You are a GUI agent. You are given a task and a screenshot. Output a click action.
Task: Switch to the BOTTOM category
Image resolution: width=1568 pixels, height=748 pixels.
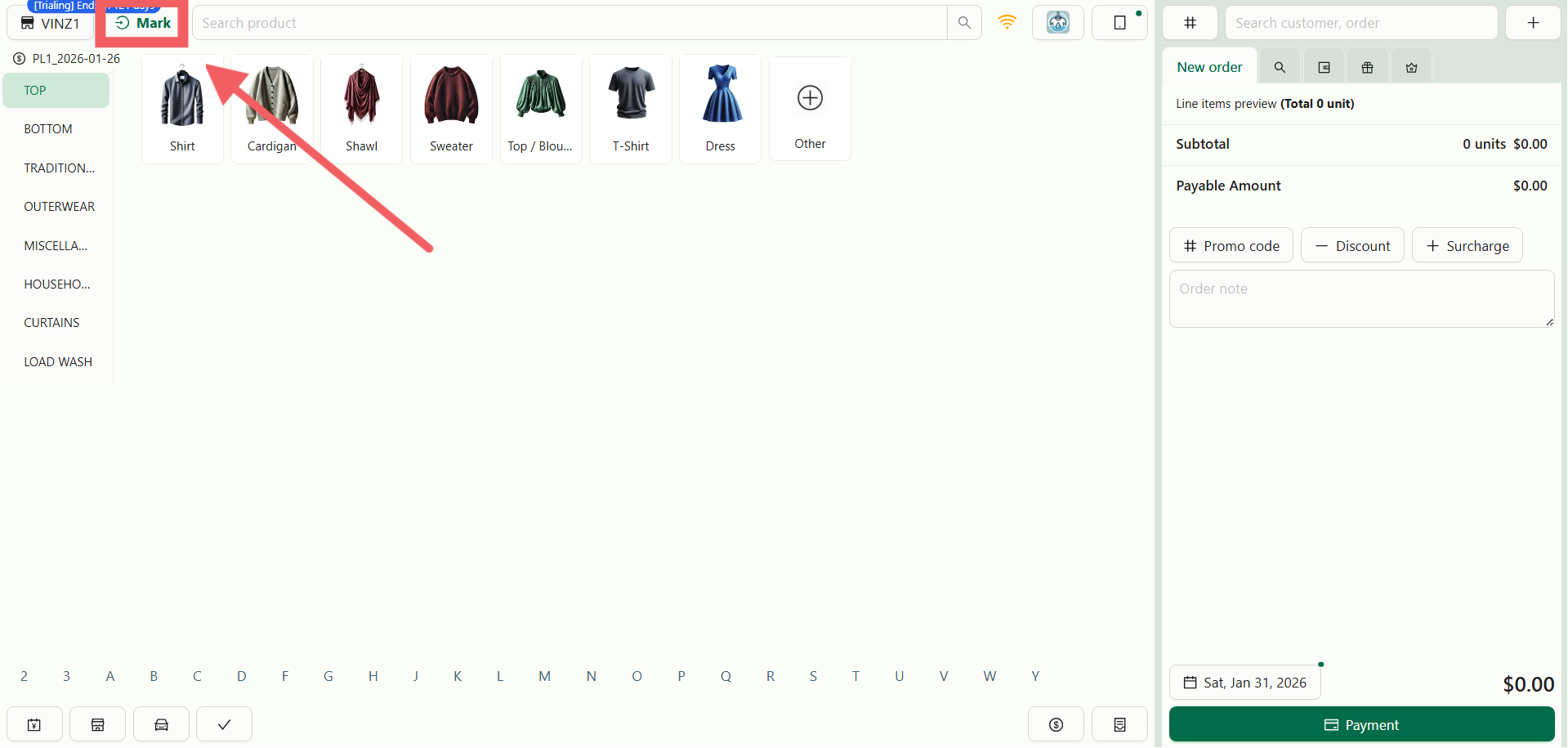pos(56,129)
